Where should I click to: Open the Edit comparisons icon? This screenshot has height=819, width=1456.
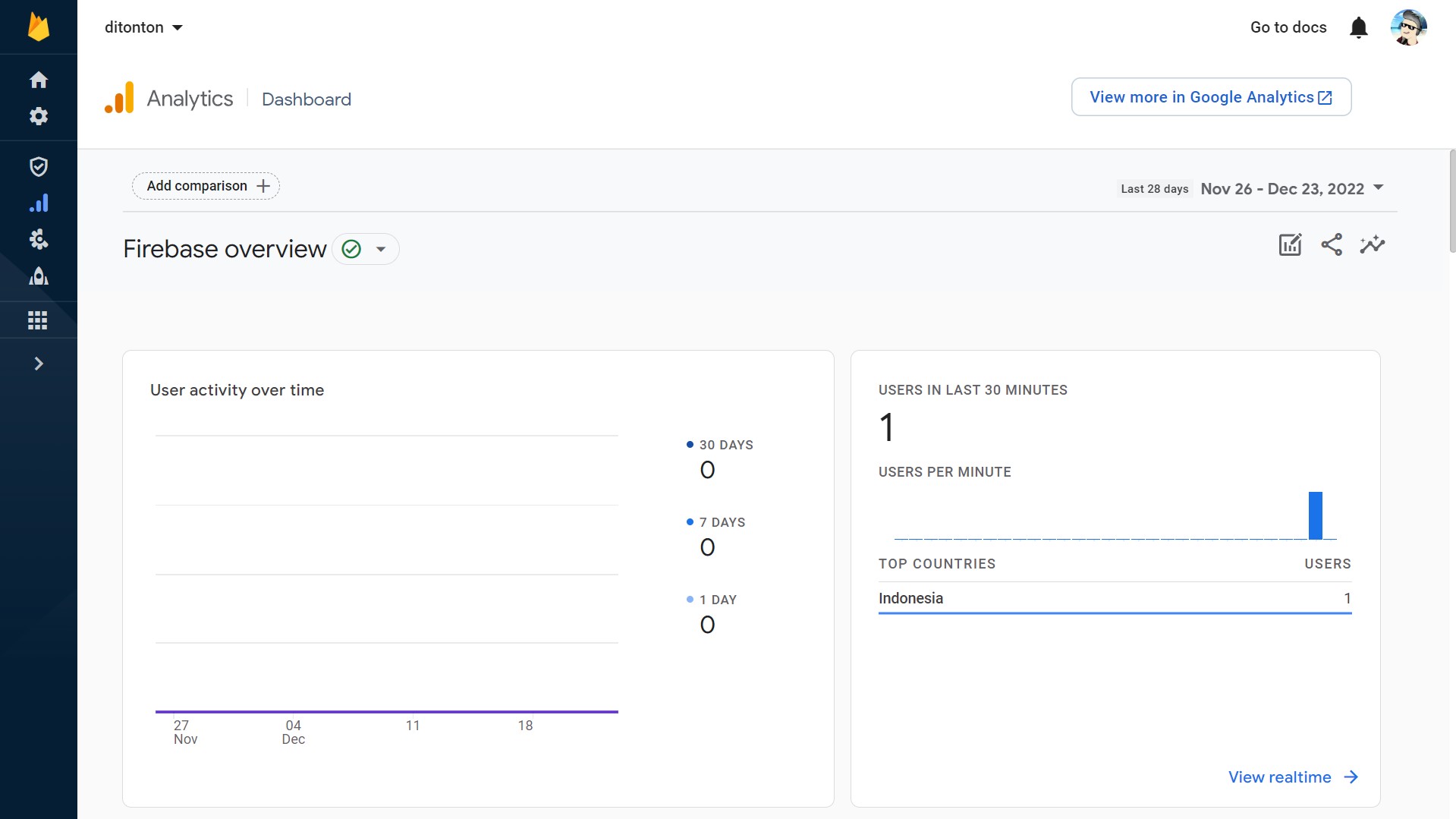point(1290,244)
